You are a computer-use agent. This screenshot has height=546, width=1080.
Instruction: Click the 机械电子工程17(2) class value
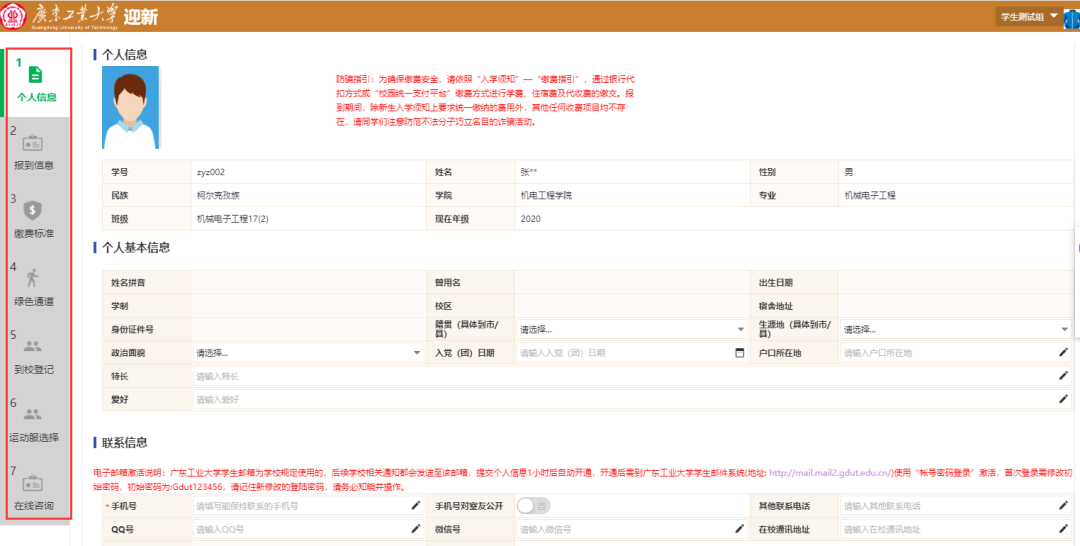tap(232, 219)
